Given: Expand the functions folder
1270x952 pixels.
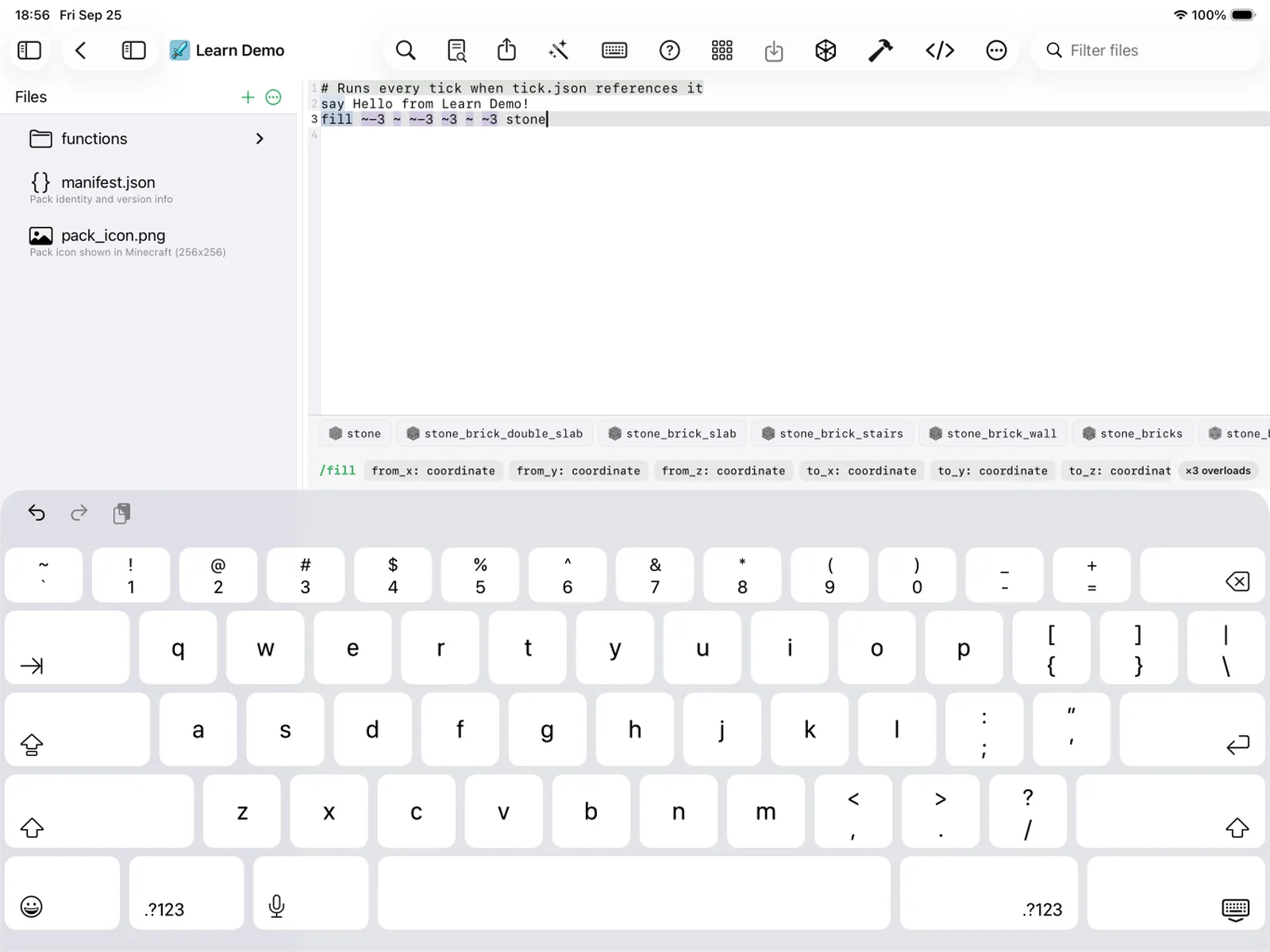Looking at the screenshot, I should pyautogui.click(x=148, y=139).
